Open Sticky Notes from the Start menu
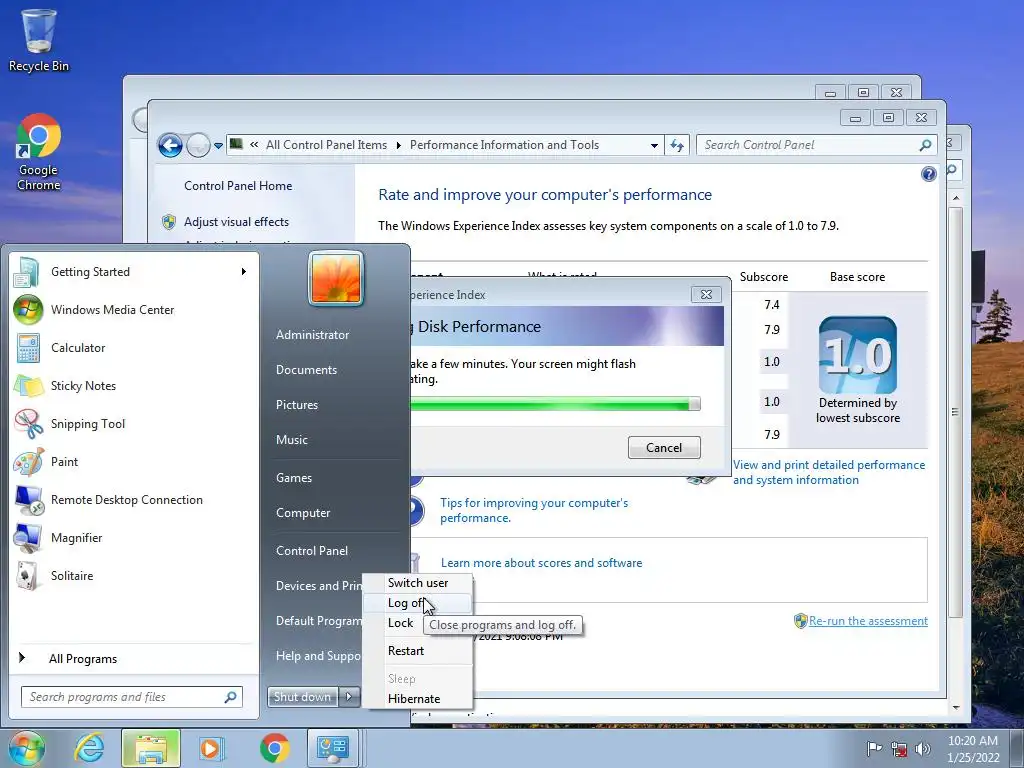This screenshot has width=1024, height=768. [x=83, y=385]
